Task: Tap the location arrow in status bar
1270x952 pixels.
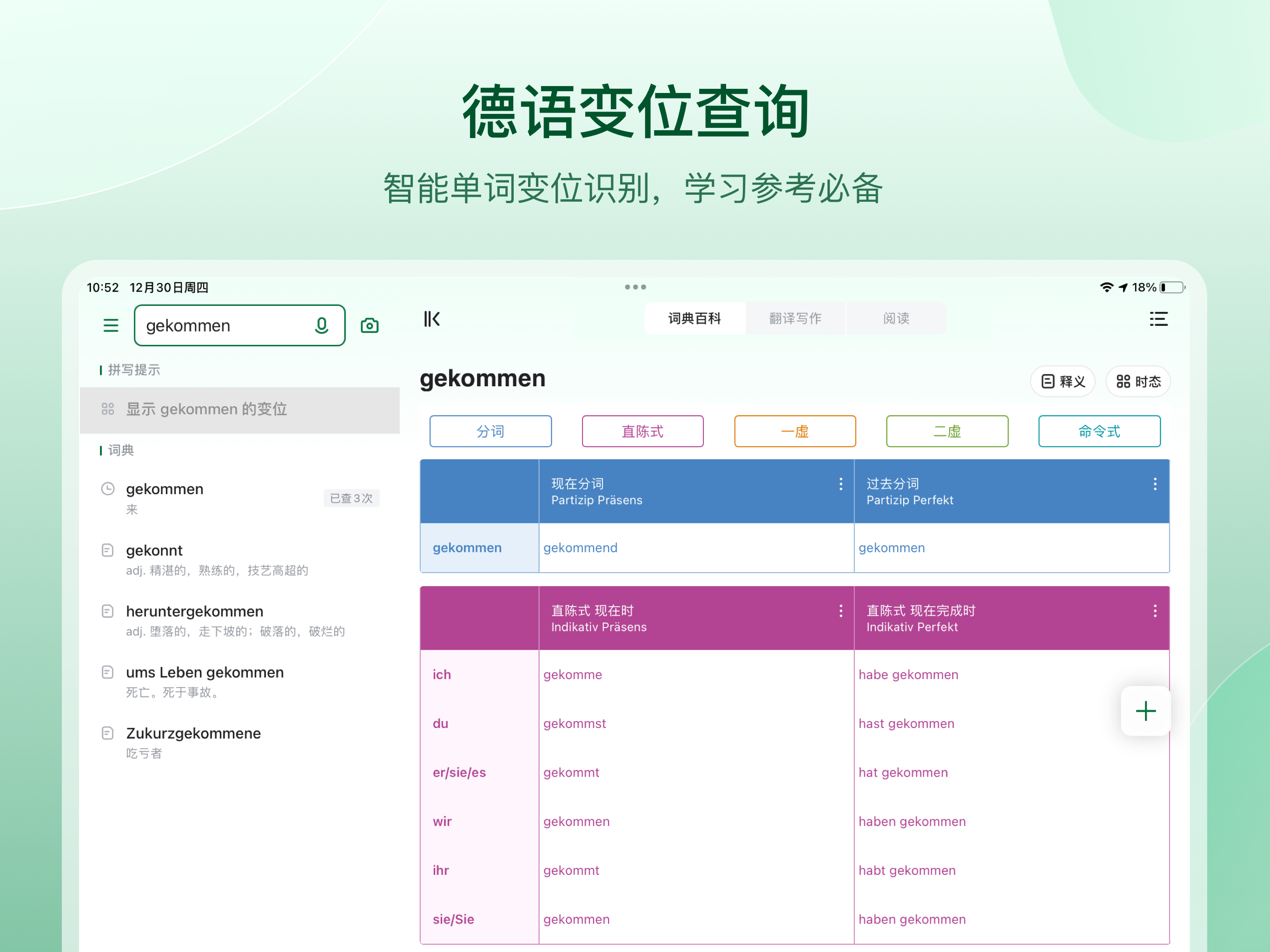Action: coord(1123,287)
